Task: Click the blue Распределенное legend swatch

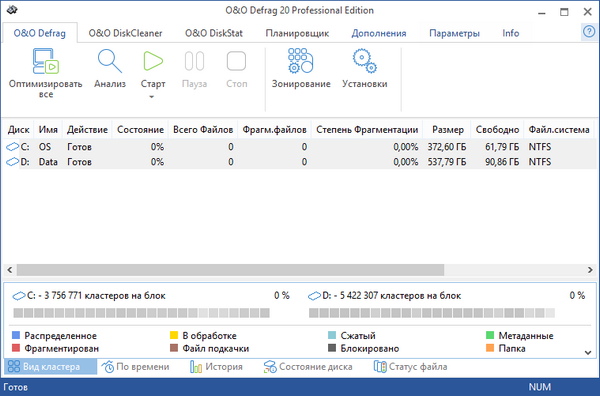Action: pyautogui.click(x=16, y=336)
